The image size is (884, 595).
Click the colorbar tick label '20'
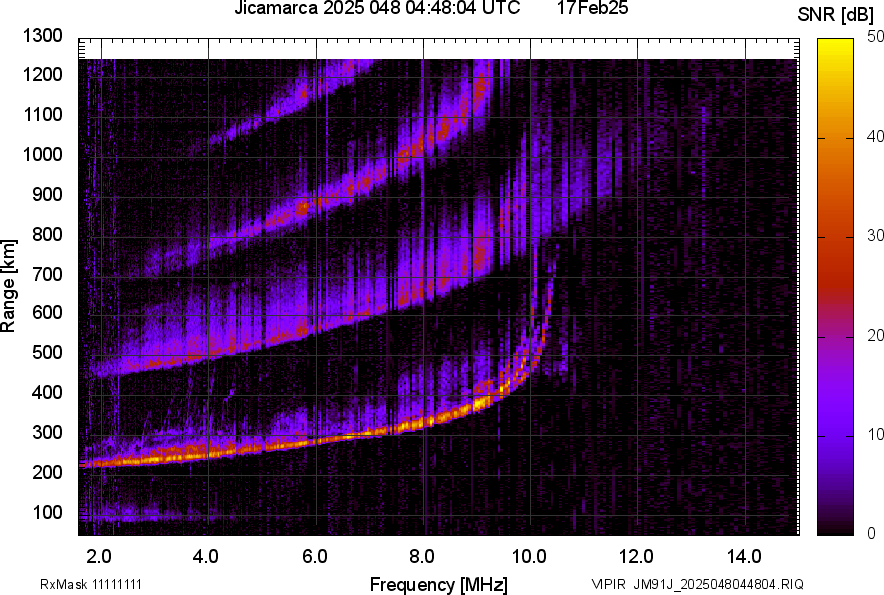[875, 336]
